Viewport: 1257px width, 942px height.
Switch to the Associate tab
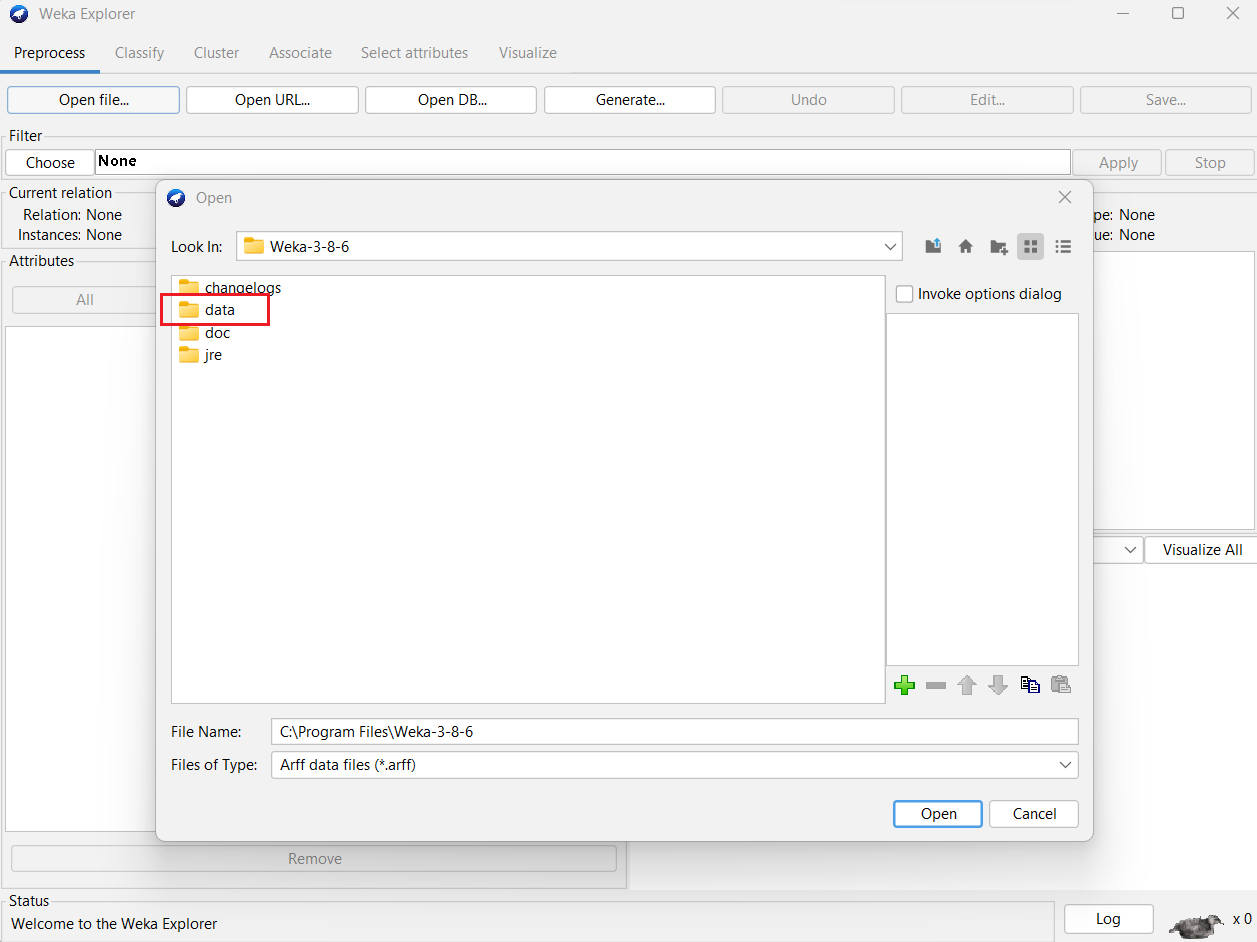[300, 53]
